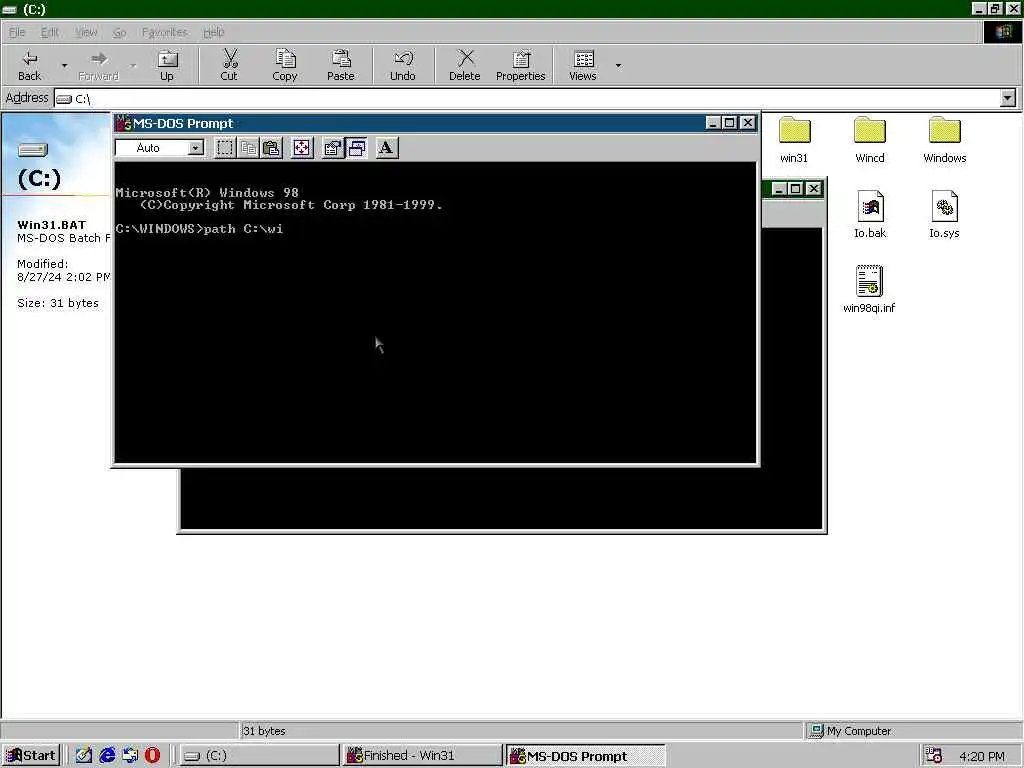
Task: Click Show Desktop quick launch icon
Action: pyautogui.click(x=84, y=756)
